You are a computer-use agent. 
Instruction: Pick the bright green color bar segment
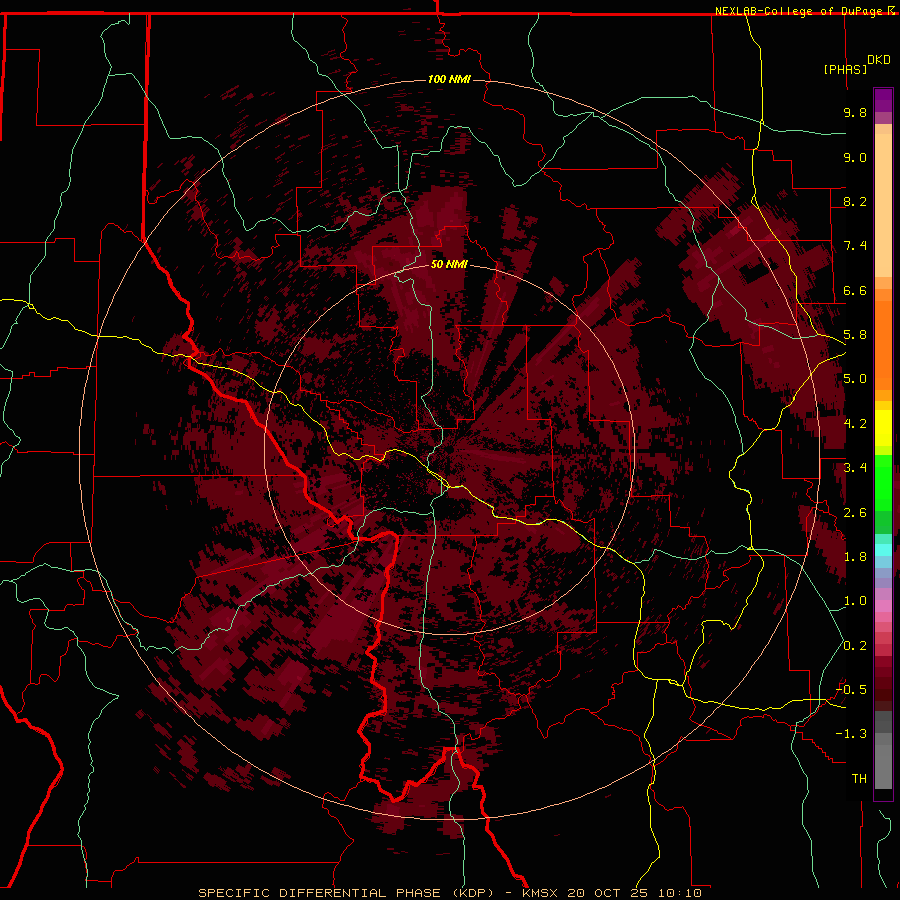883,483
